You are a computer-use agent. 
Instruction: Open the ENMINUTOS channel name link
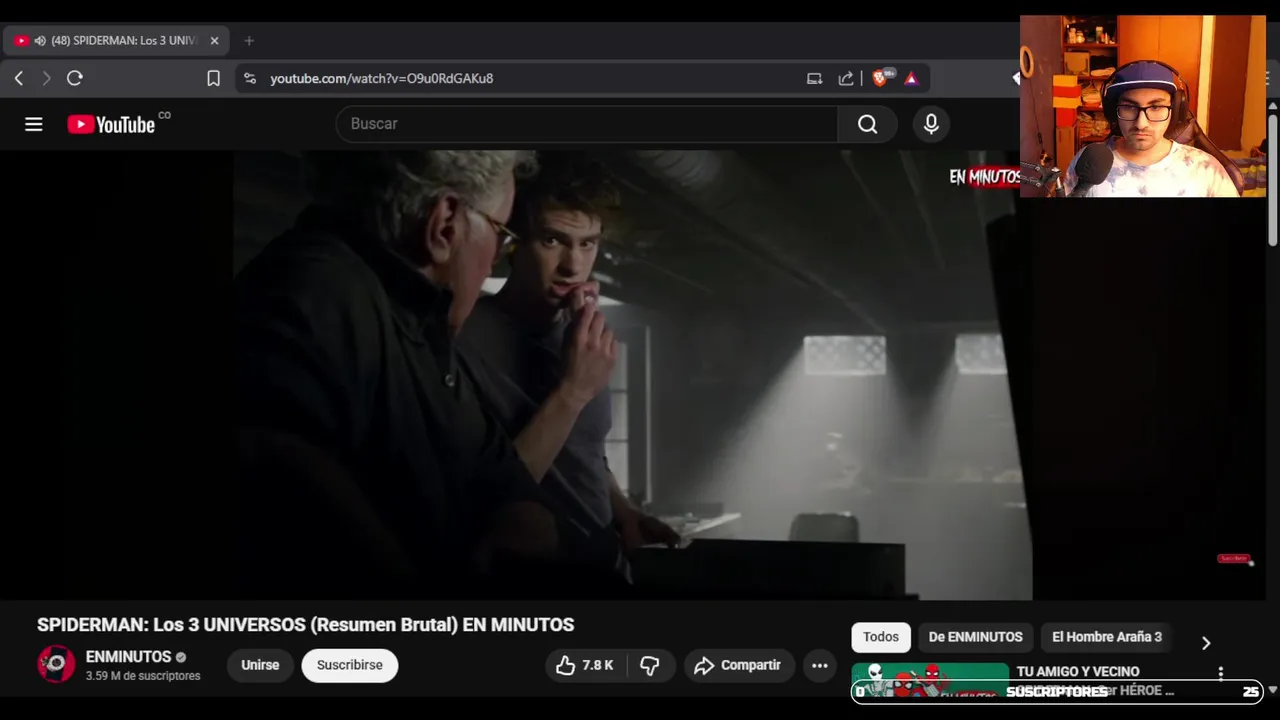coord(128,657)
